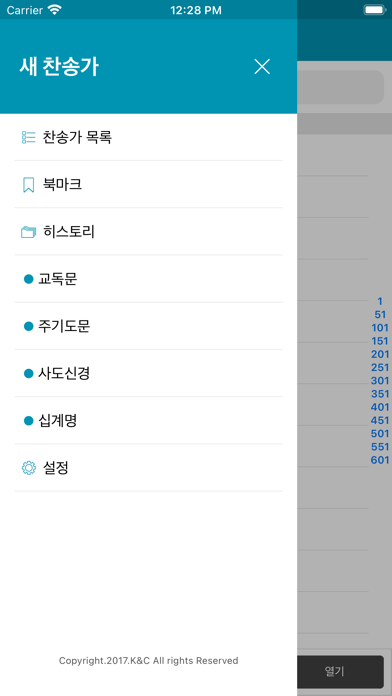
Task: Tap the folder icon beside 히스토리
Action: click(28, 232)
